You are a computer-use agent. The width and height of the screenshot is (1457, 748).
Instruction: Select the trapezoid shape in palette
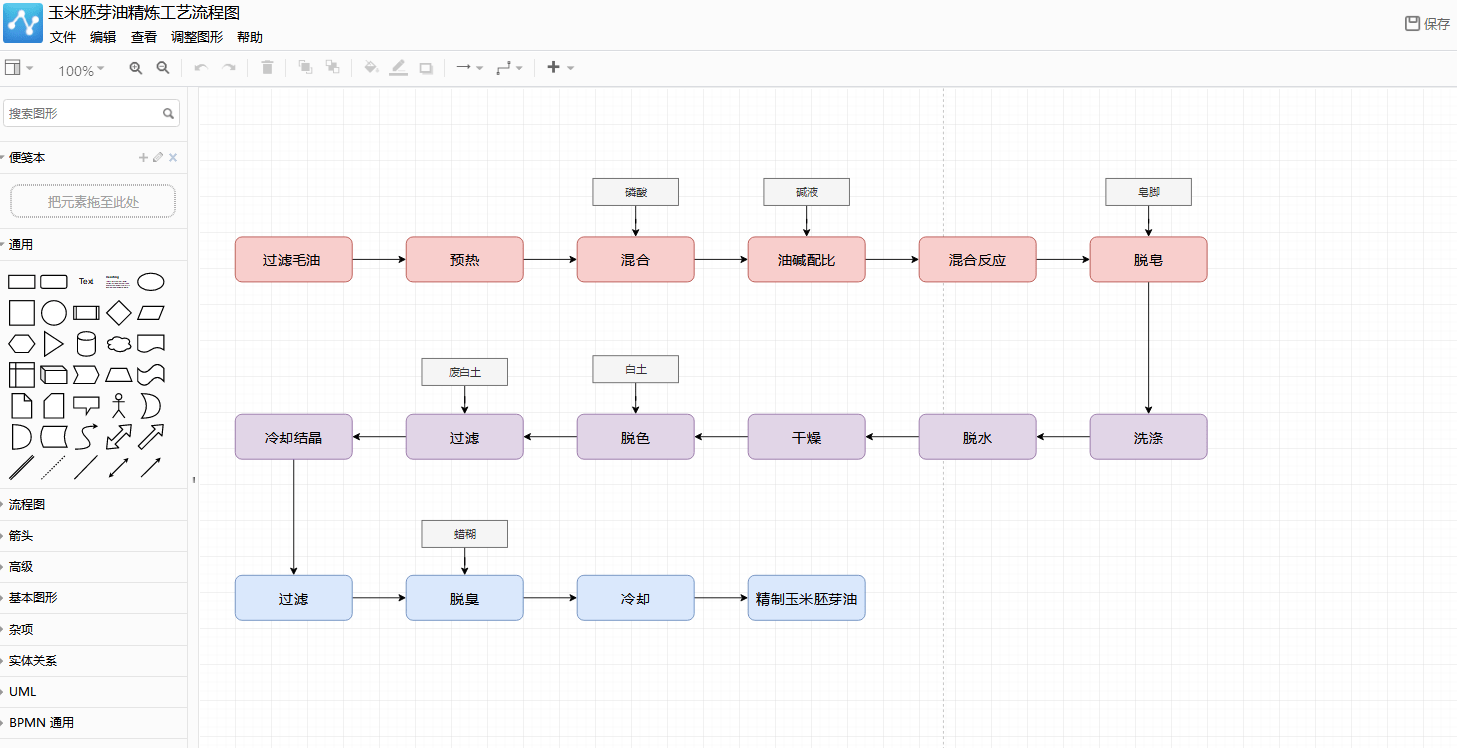[x=119, y=375]
